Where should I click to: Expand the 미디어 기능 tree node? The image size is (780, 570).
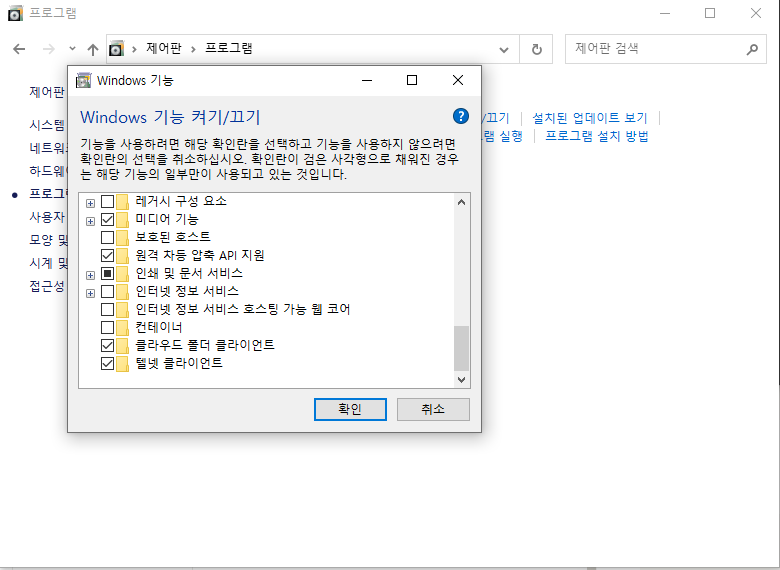tap(91, 221)
